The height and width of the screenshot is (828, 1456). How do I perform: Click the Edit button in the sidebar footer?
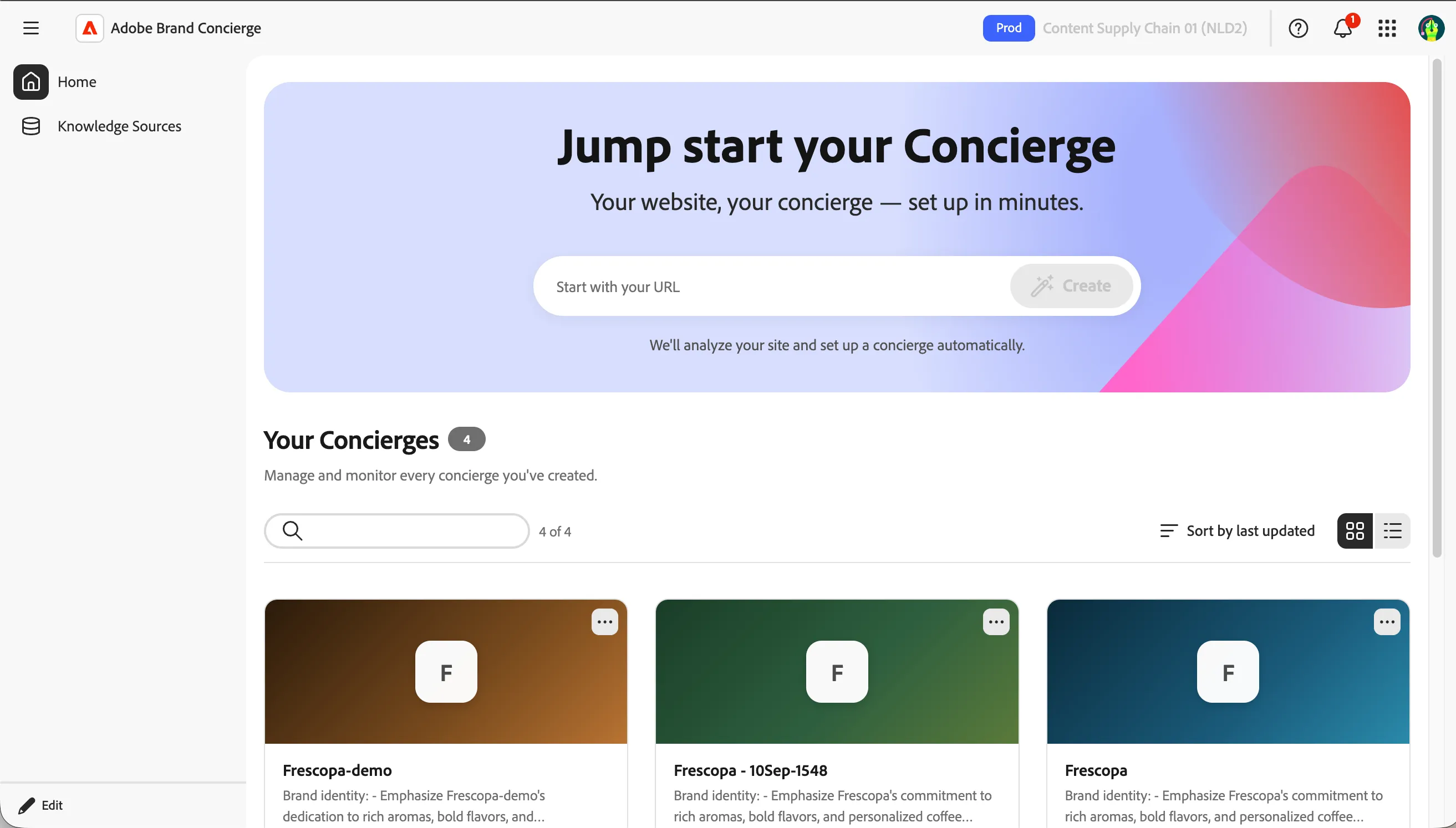click(x=41, y=805)
